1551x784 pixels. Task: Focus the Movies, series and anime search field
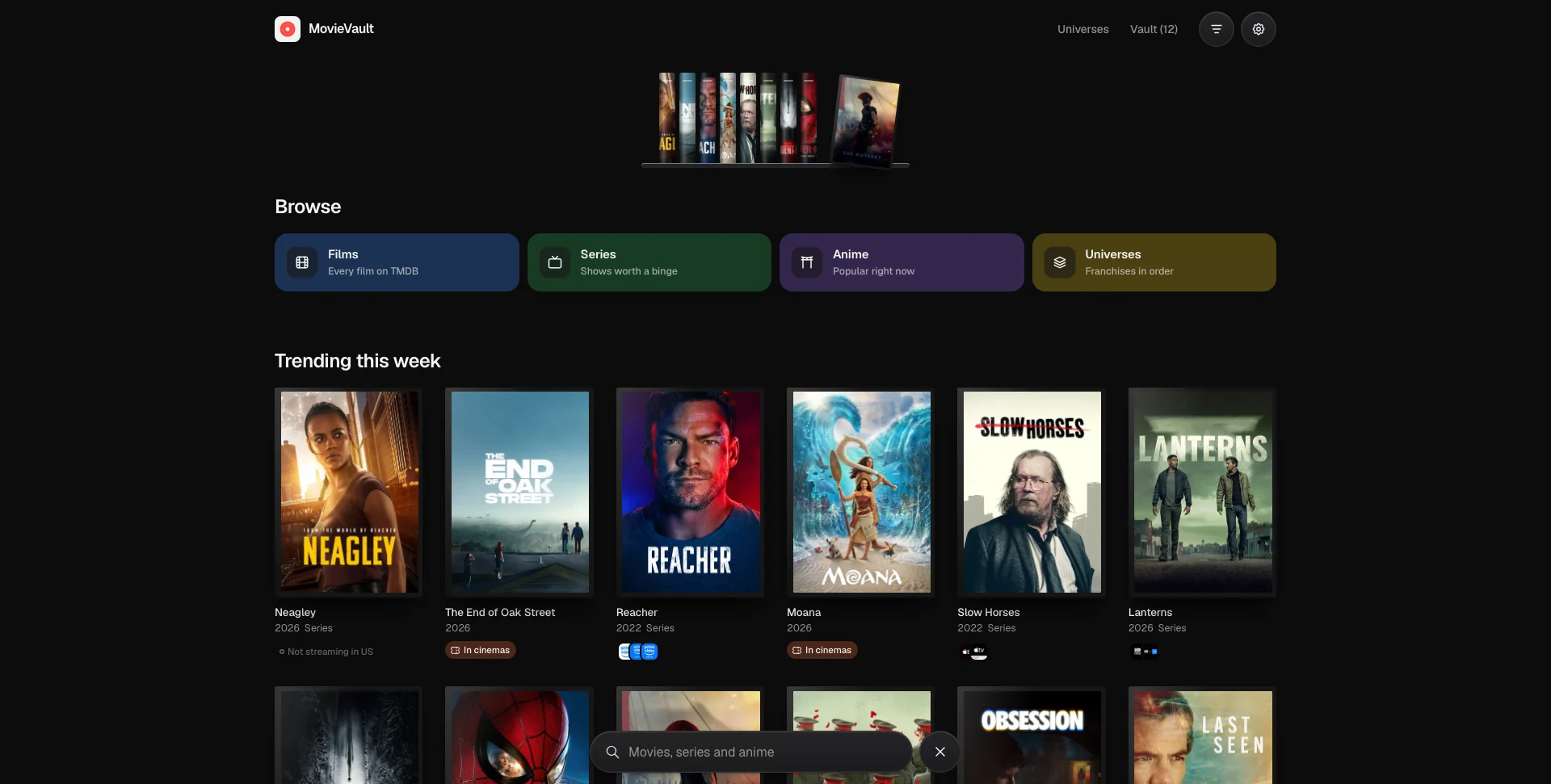(x=751, y=752)
